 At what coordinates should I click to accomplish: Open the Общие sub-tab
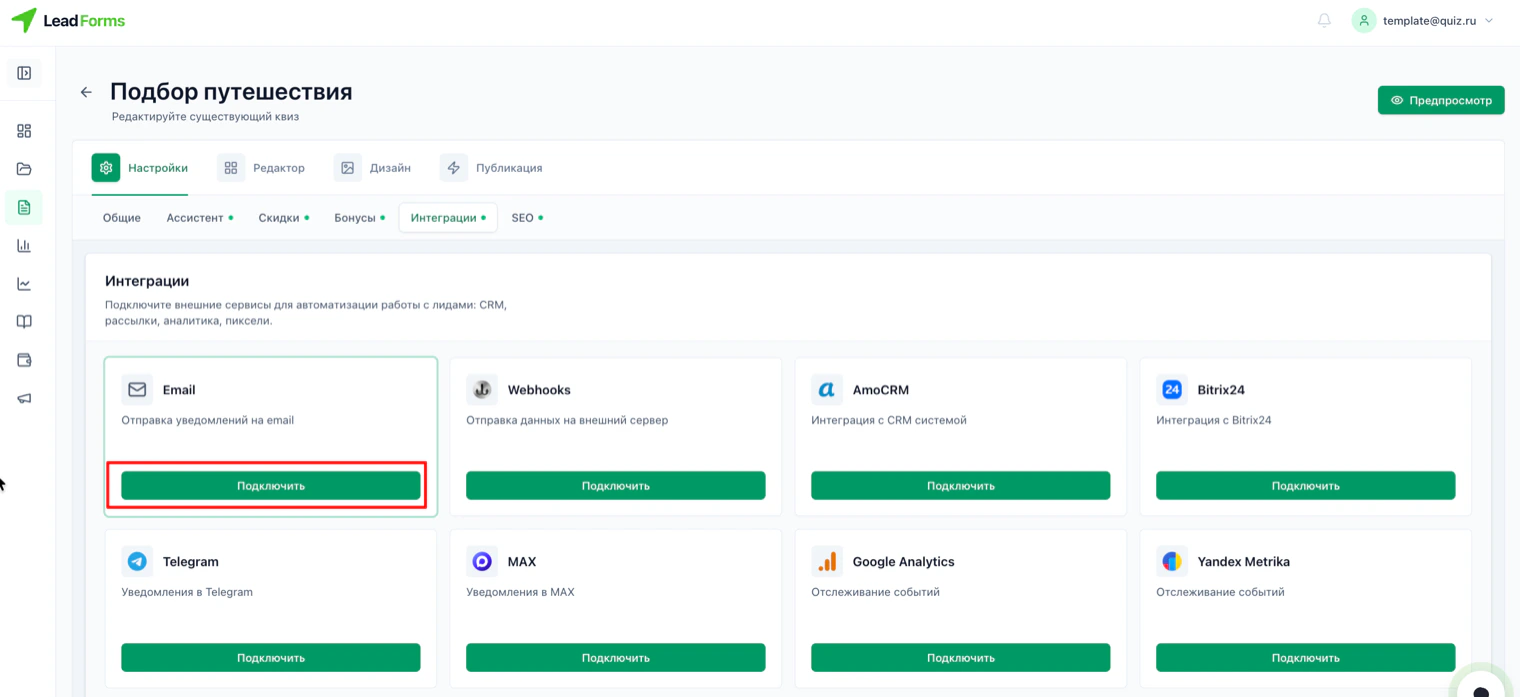pyautogui.click(x=122, y=218)
